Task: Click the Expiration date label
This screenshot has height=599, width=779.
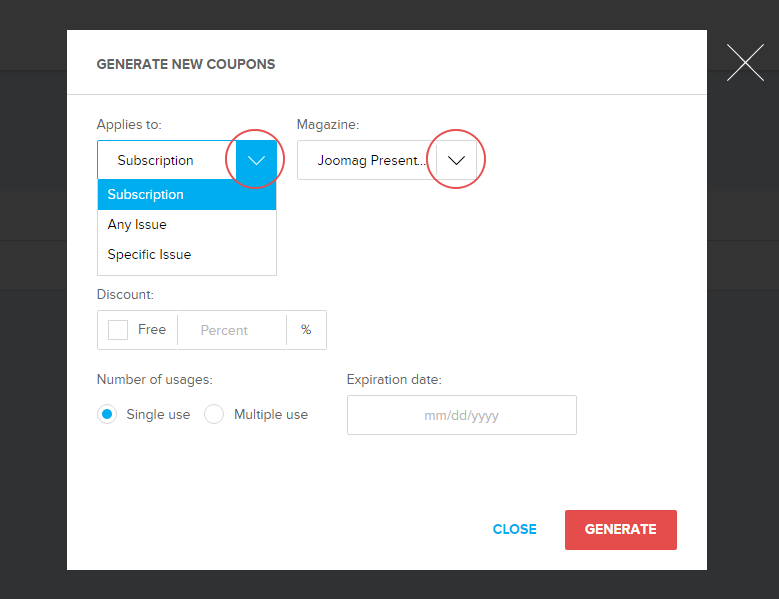Action: (x=394, y=380)
